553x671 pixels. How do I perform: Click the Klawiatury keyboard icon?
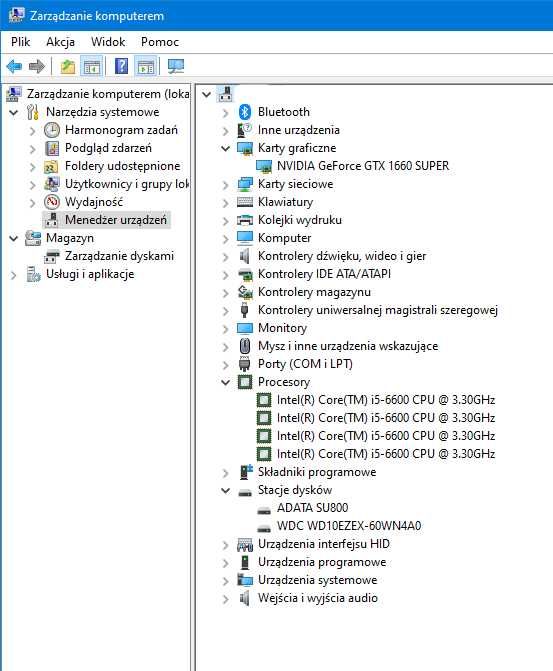pyautogui.click(x=245, y=202)
